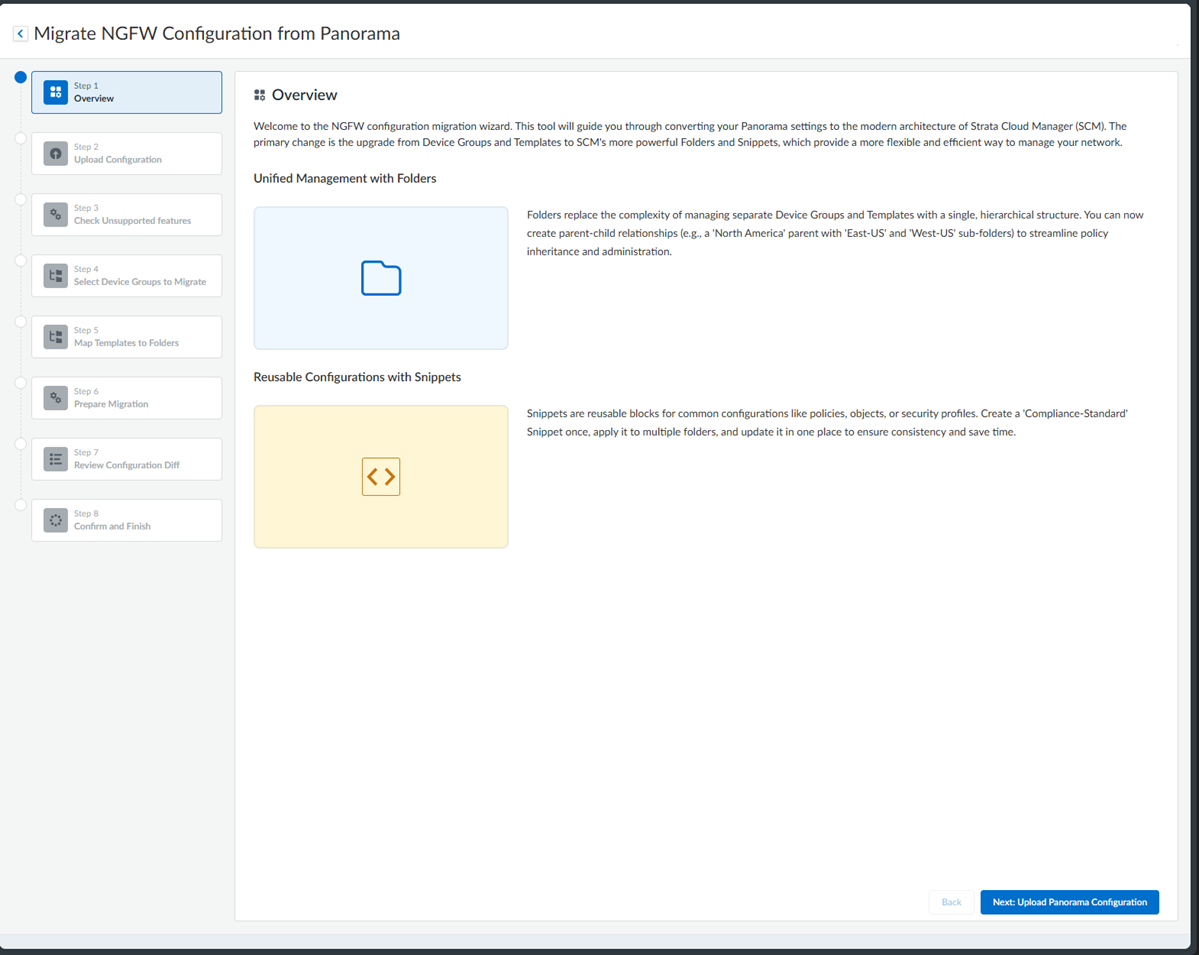Click the Upload Configuration step icon

click(56, 153)
